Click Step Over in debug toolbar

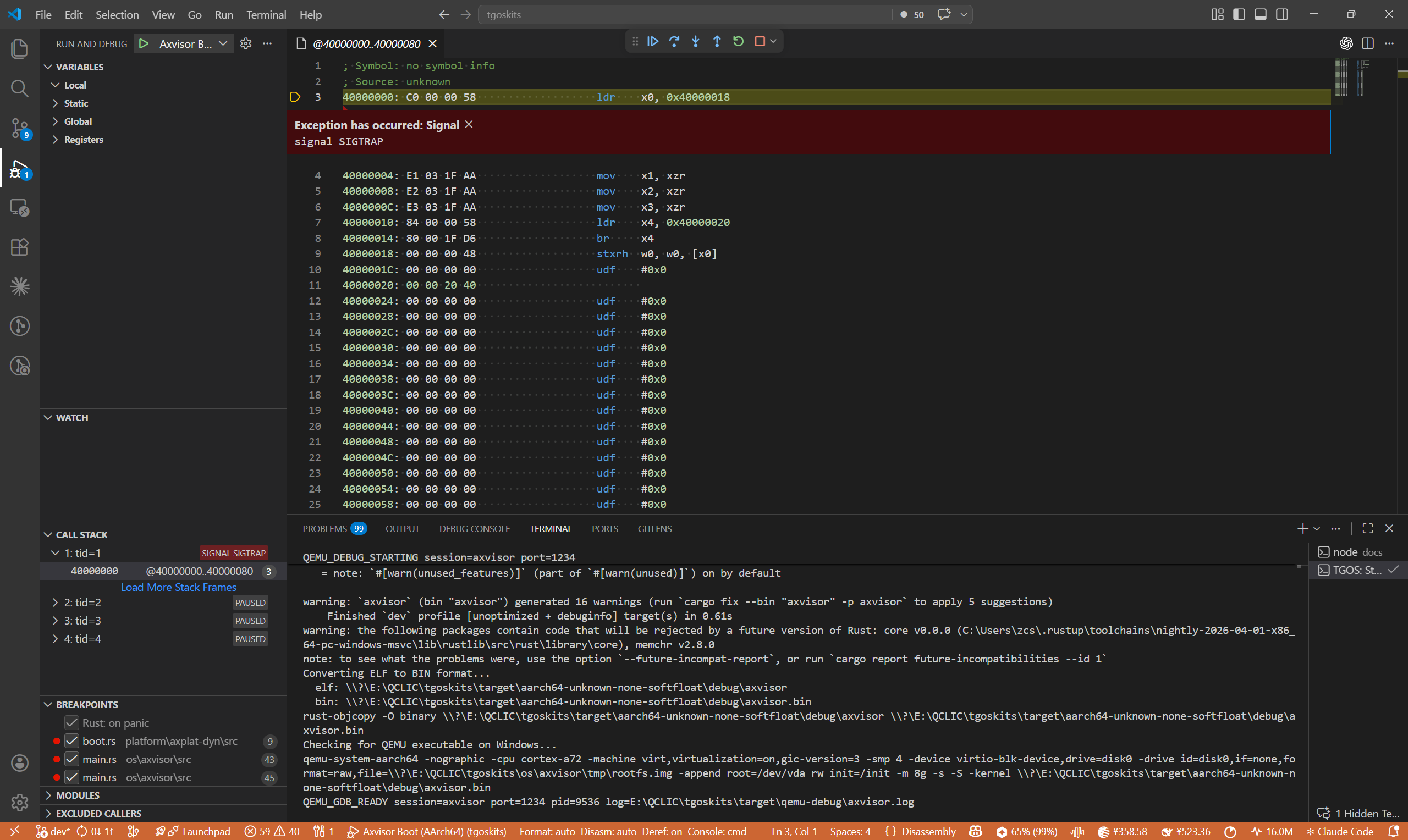pos(674,41)
